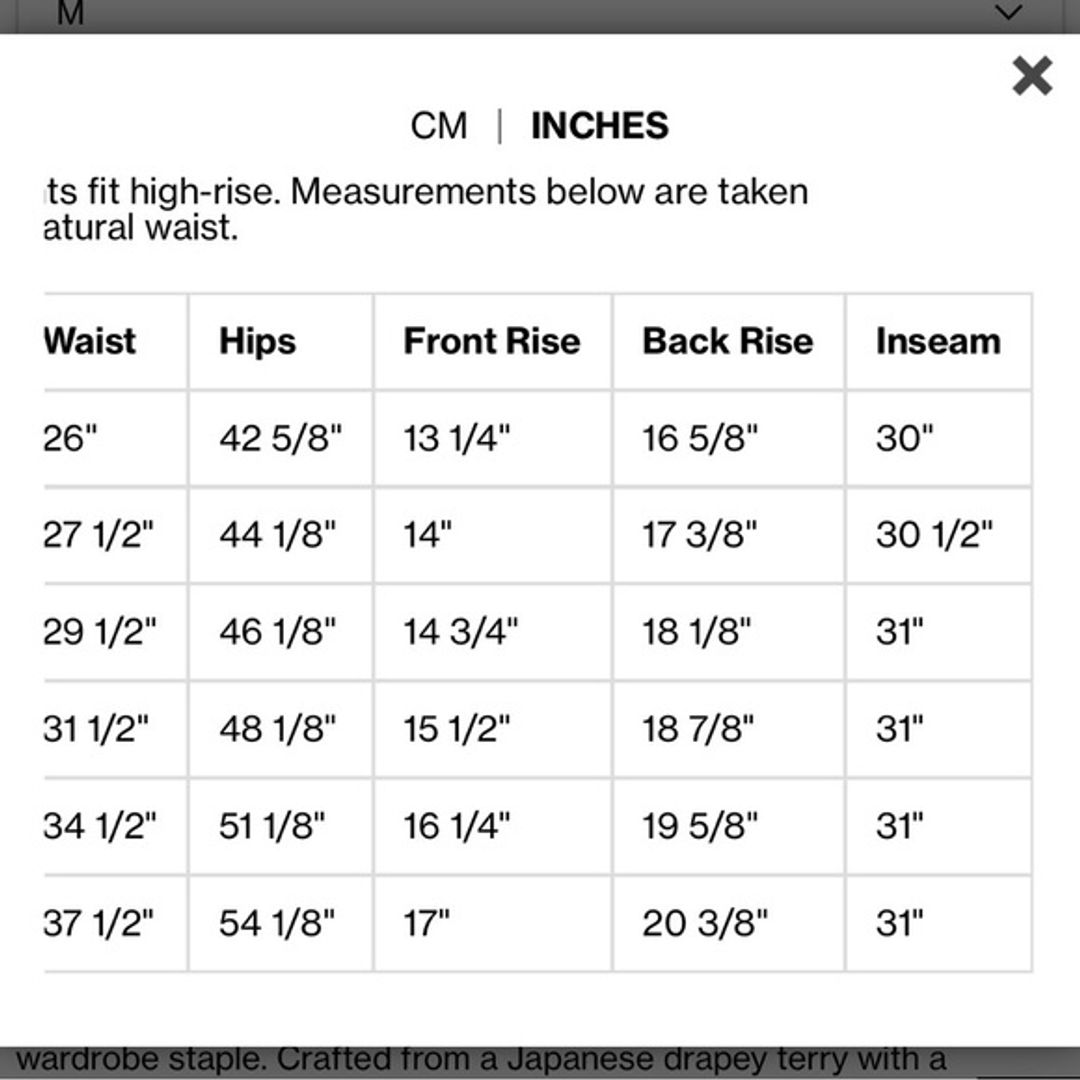Select the Back Rise column header
The height and width of the screenshot is (1080, 1080).
727,341
